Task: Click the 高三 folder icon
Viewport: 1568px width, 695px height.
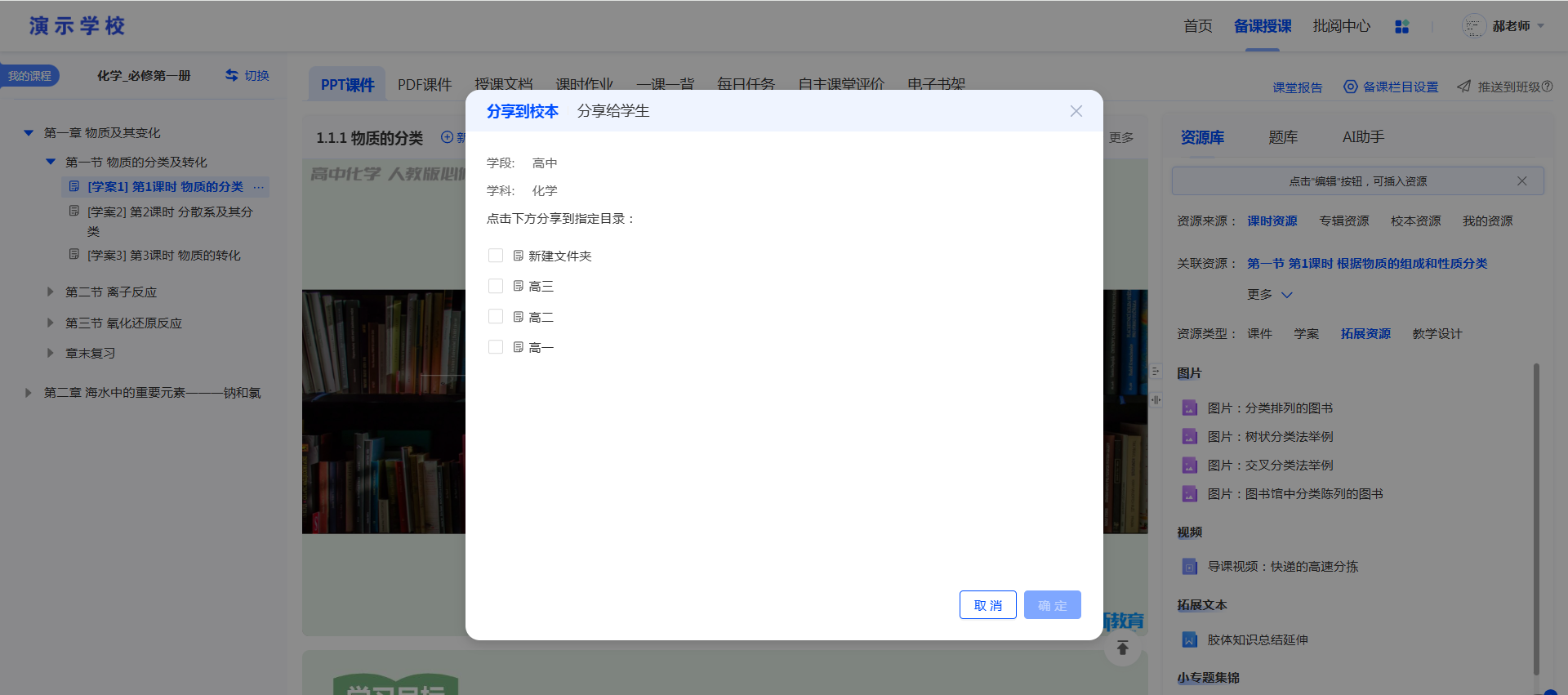Action: (519, 286)
